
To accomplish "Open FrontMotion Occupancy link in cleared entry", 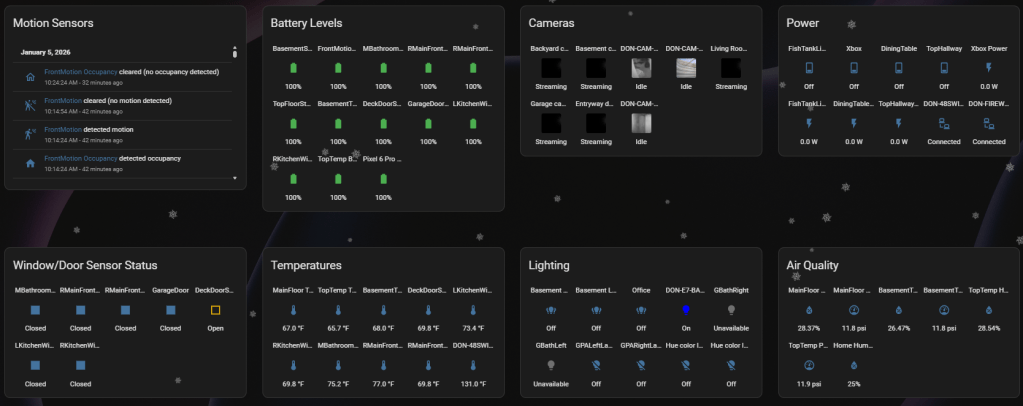I will [81, 72].
